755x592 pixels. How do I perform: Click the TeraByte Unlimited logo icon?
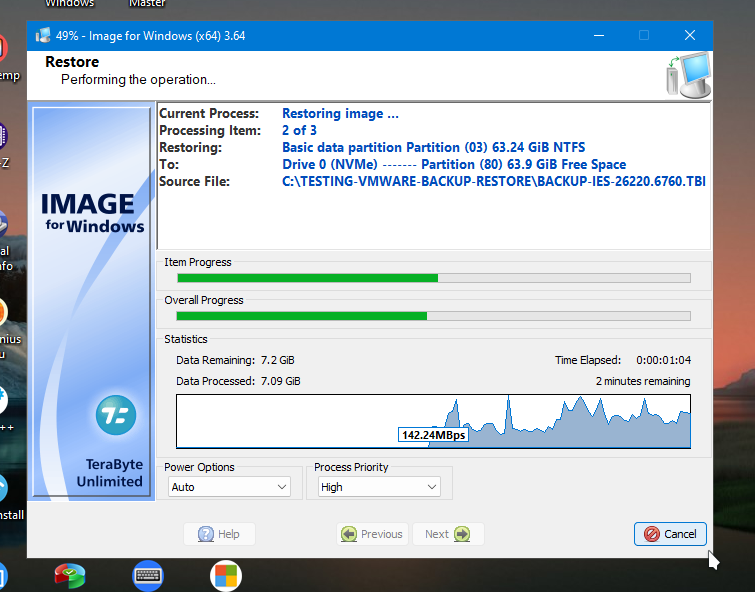click(116, 415)
